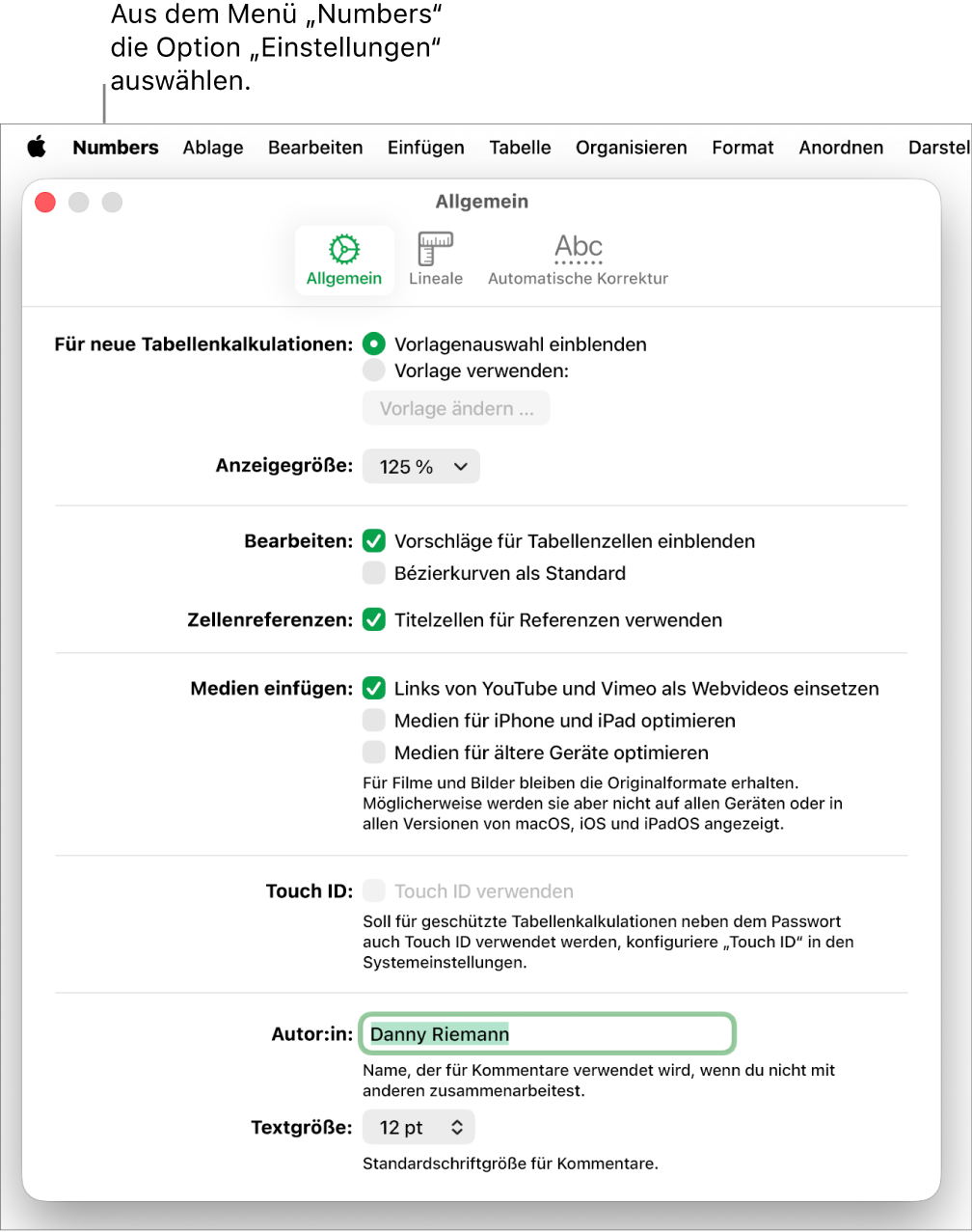Click the 'Touch ID:' label
The width and height of the screenshot is (972, 1232).
[x=310, y=891]
